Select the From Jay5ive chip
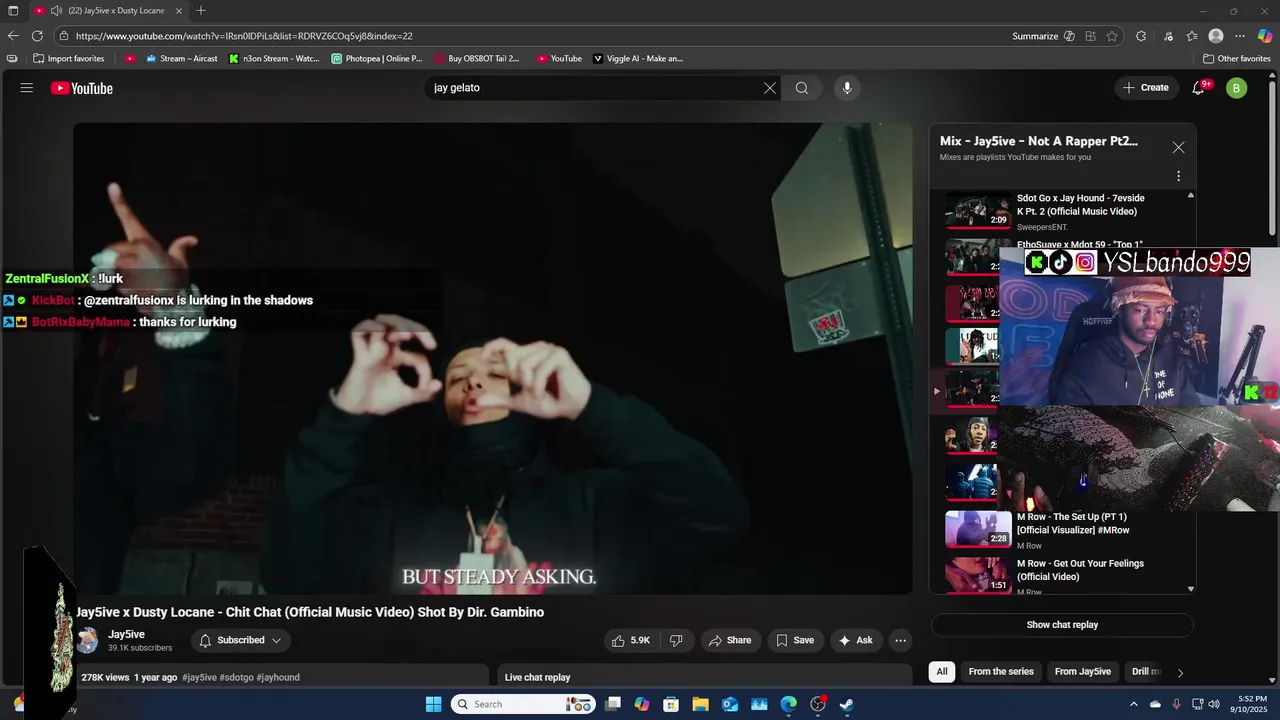Image resolution: width=1280 pixels, height=720 pixels. [1082, 672]
